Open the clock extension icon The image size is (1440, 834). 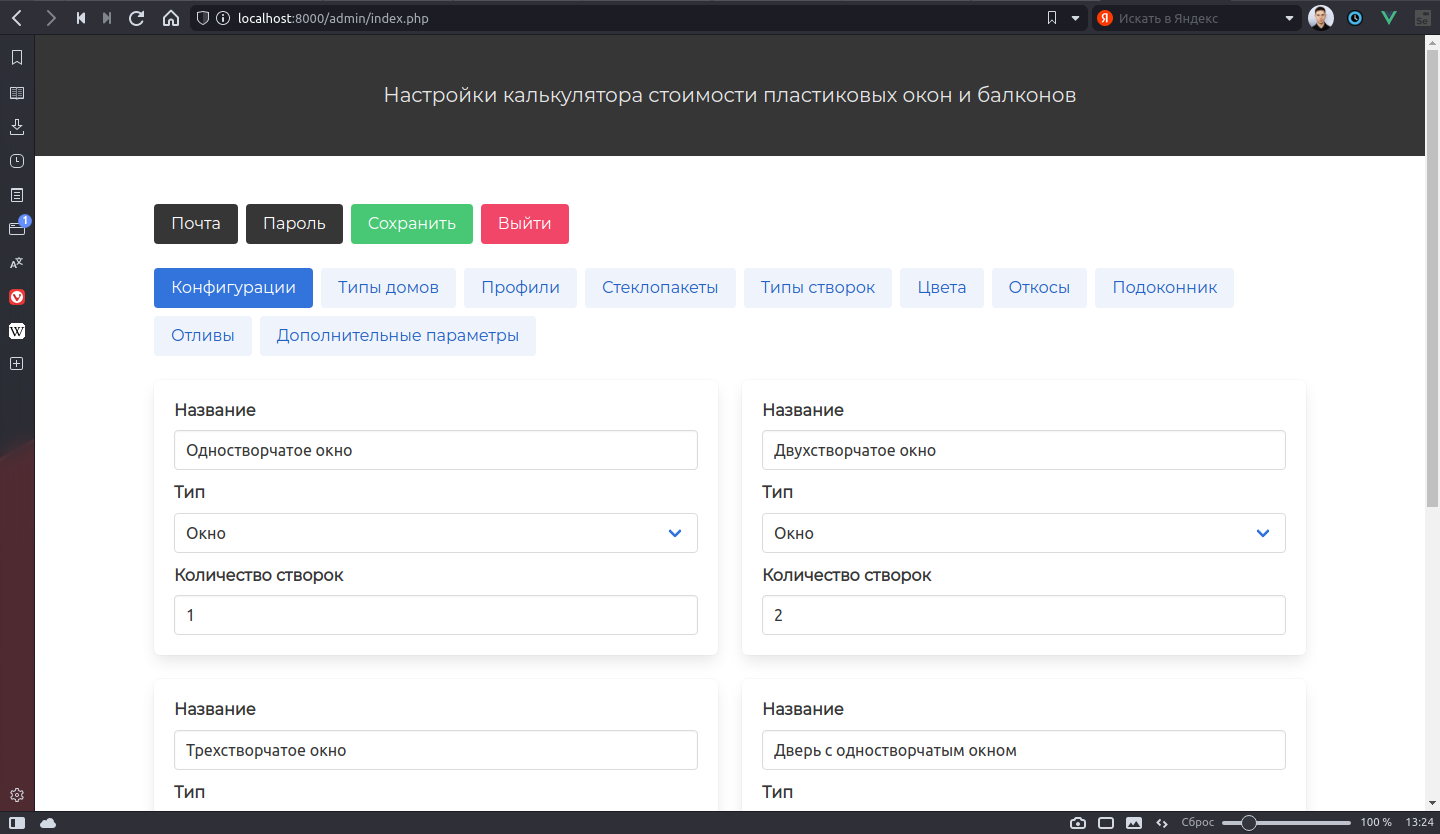[x=1355, y=18]
